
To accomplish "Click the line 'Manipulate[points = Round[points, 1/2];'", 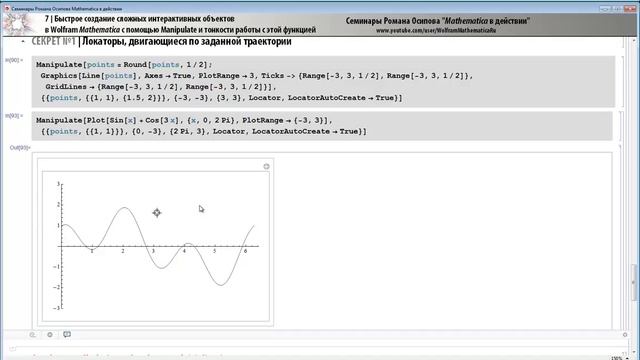I will [124, 64].
